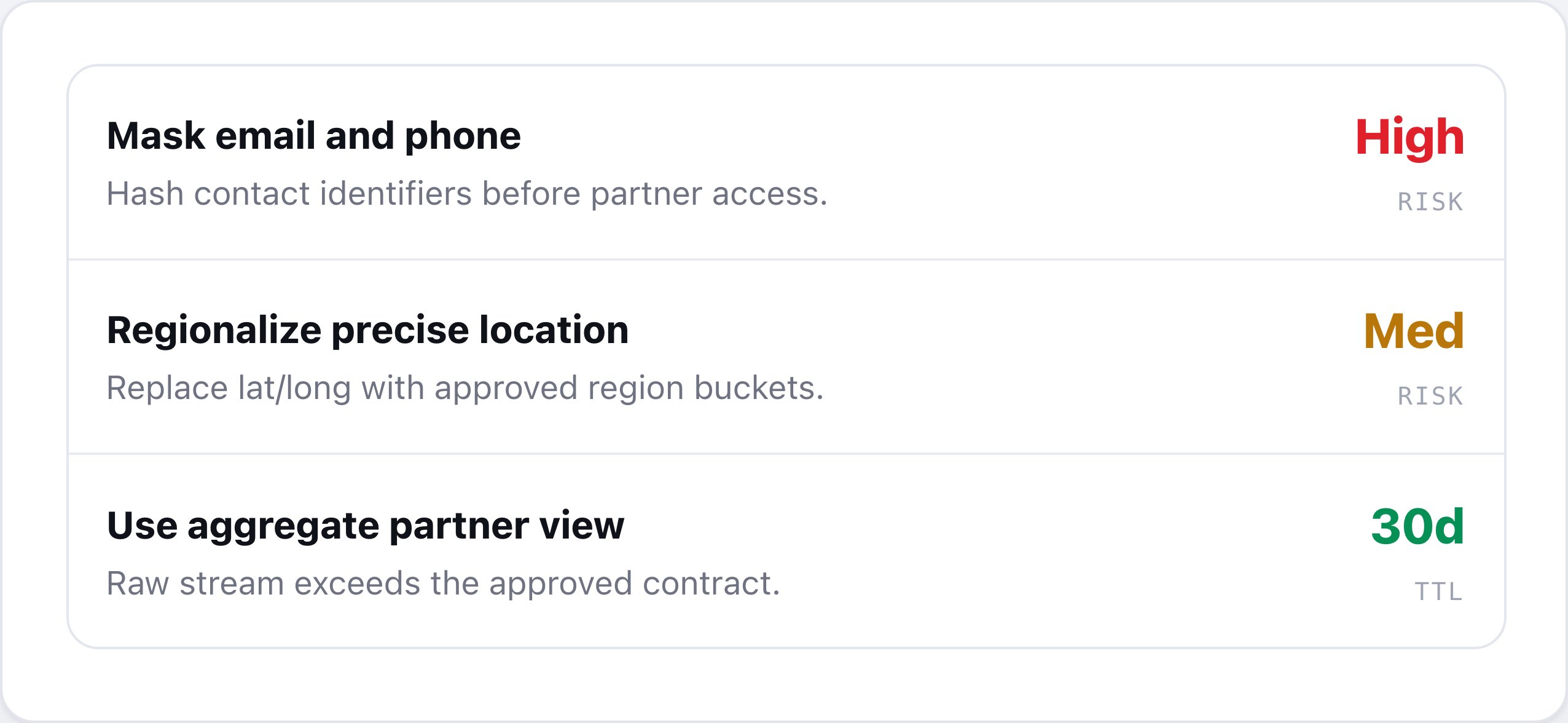
Task: Click the RISK label under Med
Action: [1430, 397]
